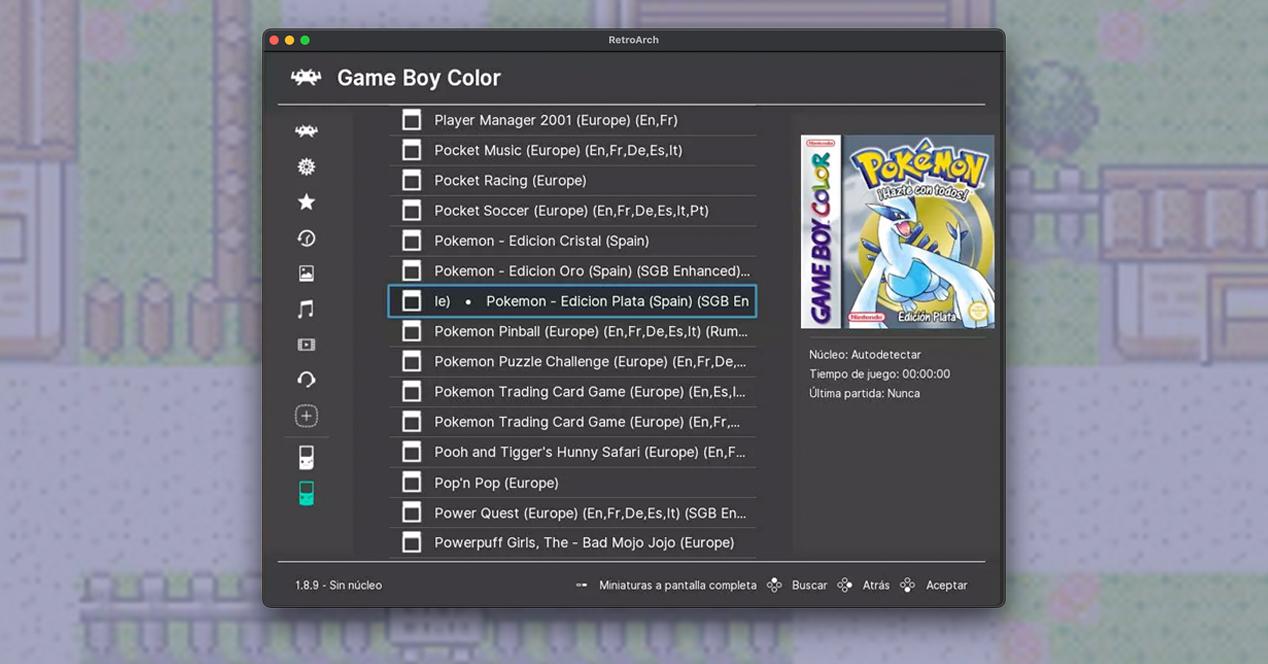Click the file icon beside Pokemon Pinball

411,331
